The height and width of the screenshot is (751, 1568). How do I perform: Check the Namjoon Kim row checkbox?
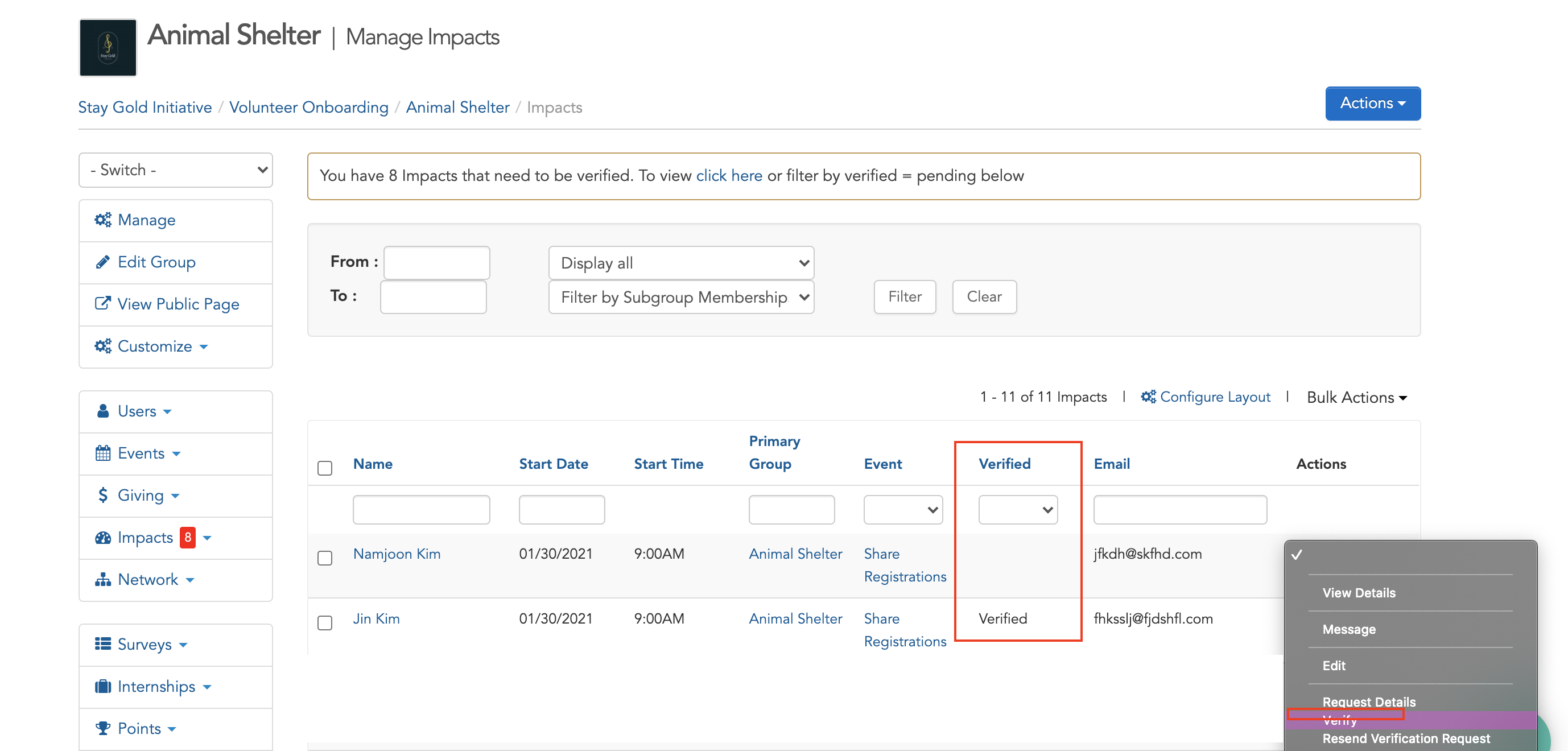pos(325,558)
